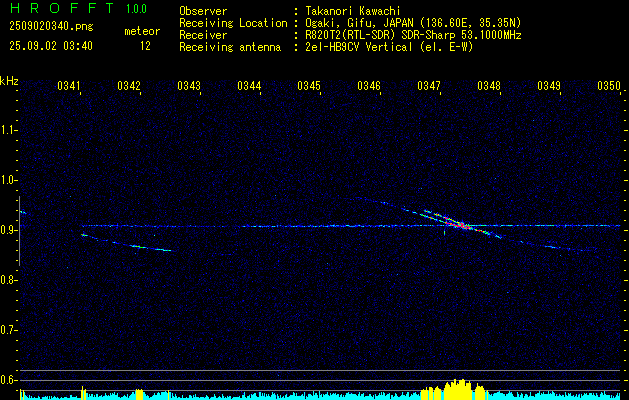The image size is (629, 400).
Task: Click the 0347 time axis marker
Action: click(428, 85)
